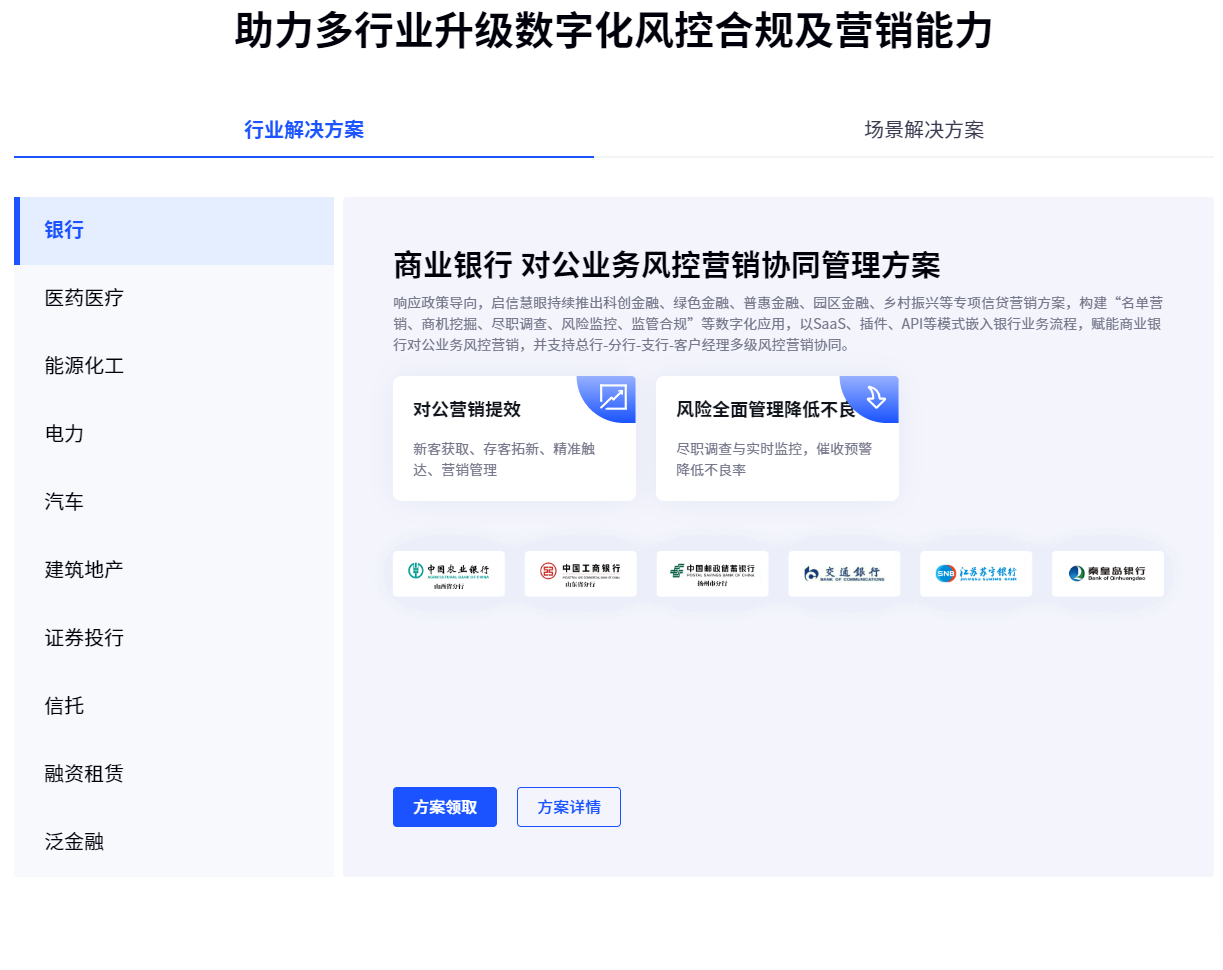Select 电力 in the industry list
The image size is (1223, 970).
pos(174,435)
